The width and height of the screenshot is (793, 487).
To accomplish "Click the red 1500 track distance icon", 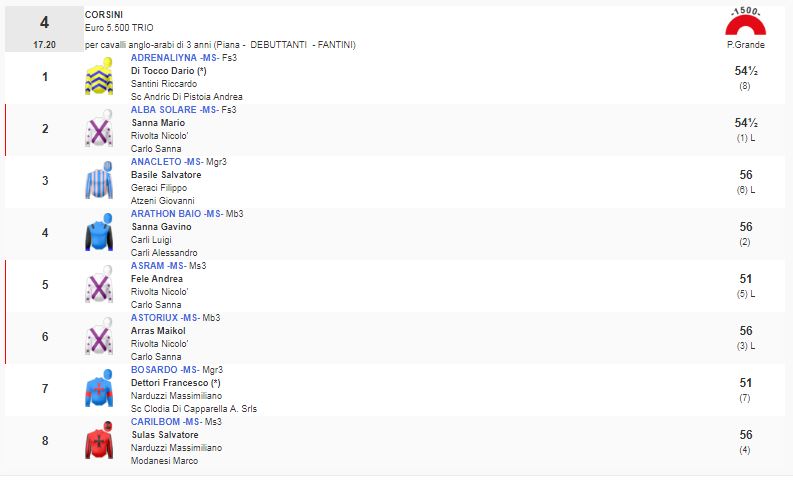I will tap(743, 22).
